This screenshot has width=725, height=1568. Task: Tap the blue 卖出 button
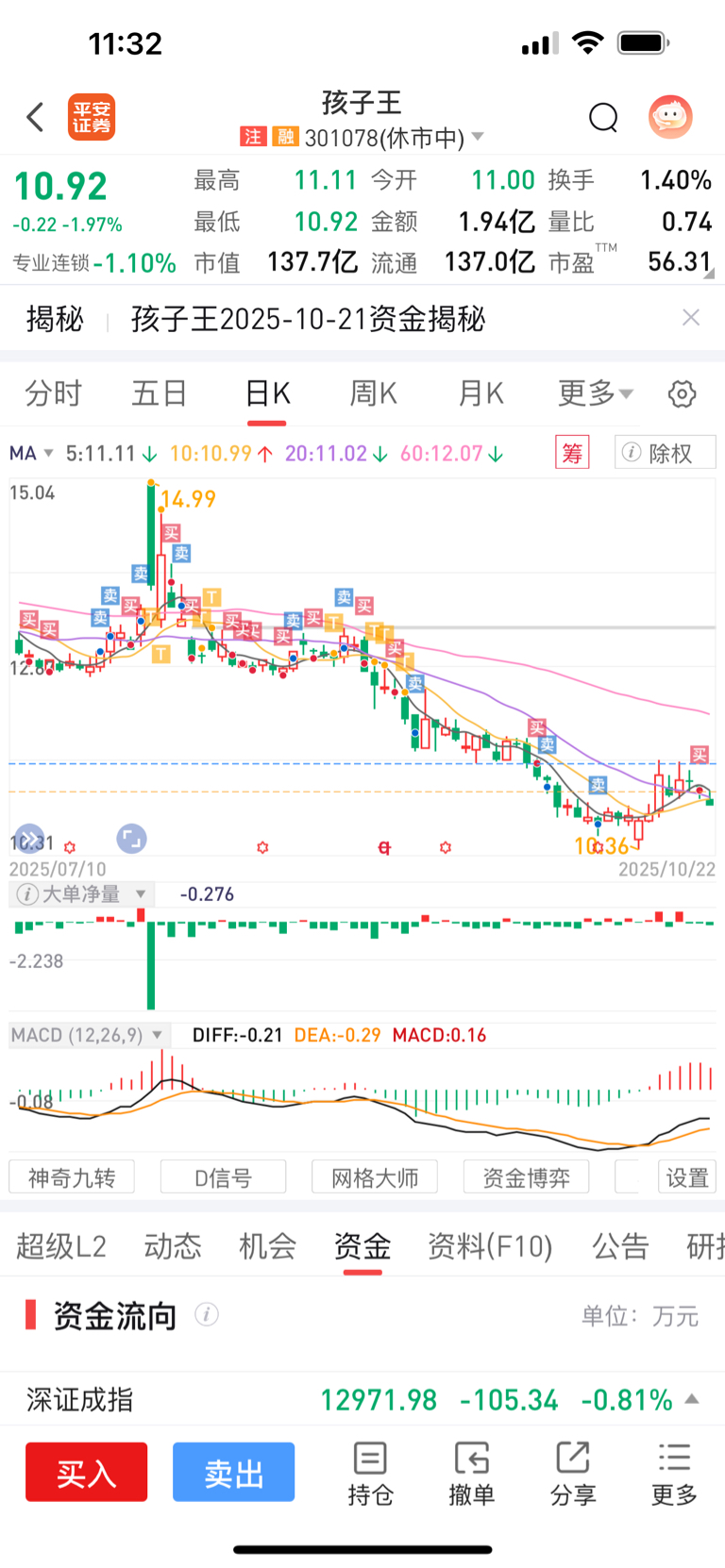[234, 1472]
